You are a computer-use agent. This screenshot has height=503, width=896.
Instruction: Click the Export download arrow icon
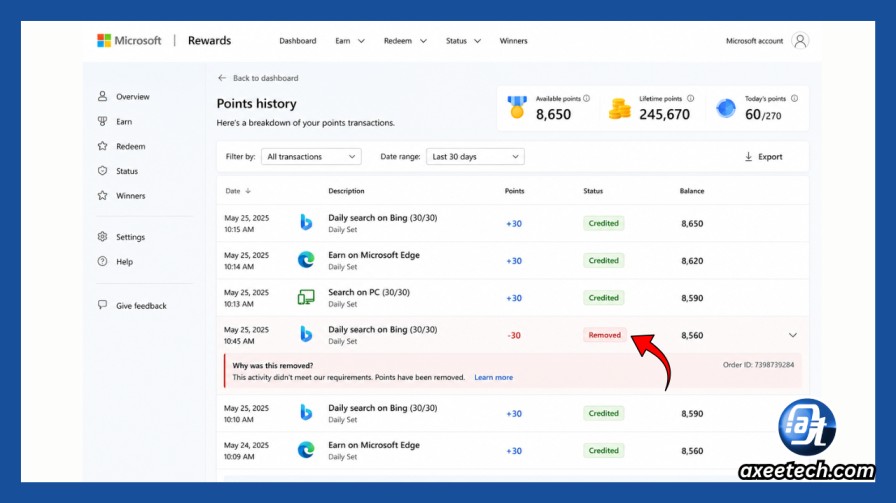click(749, 157)
